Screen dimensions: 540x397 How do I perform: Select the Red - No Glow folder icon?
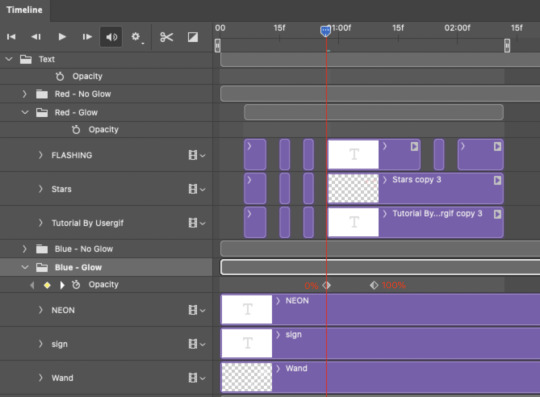pos(42,94)
